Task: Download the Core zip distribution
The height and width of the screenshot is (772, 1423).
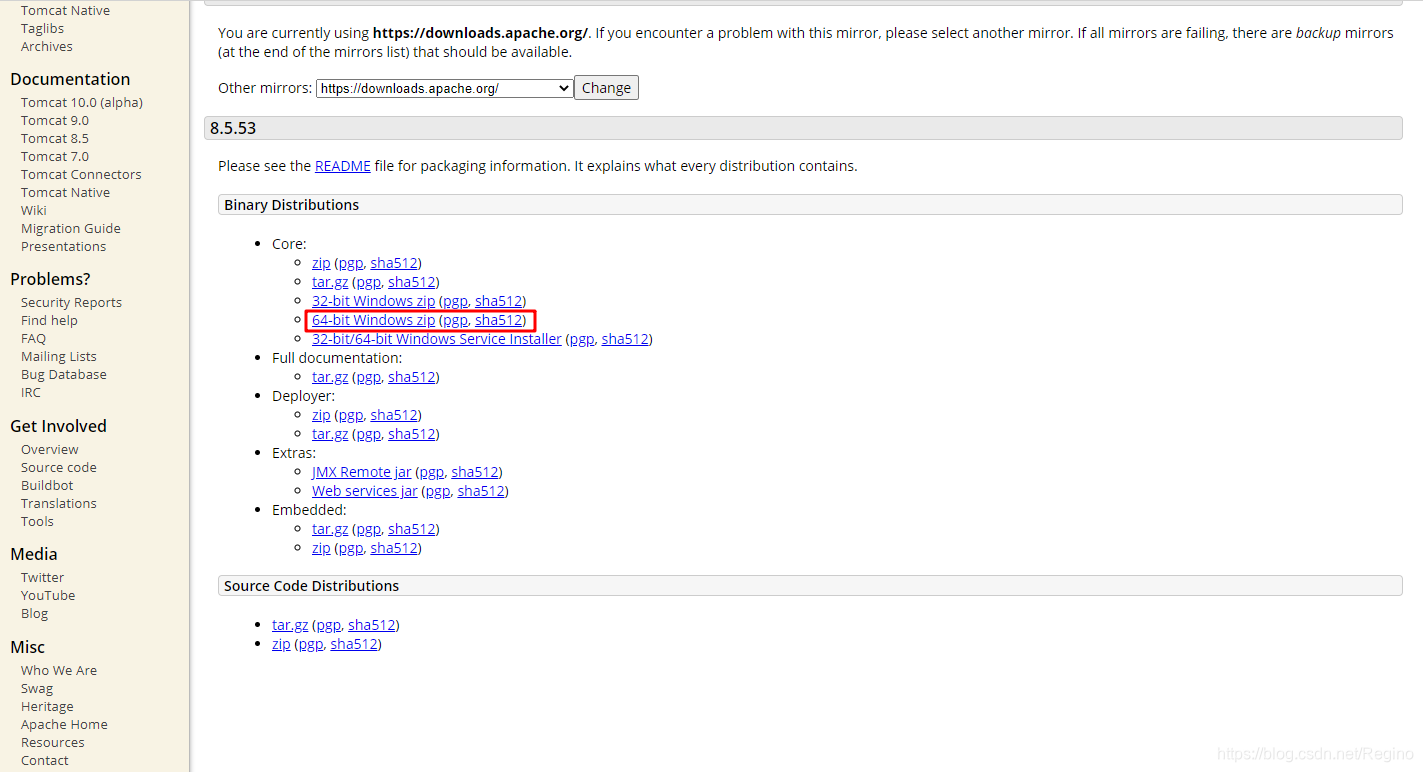Action: 321,263
